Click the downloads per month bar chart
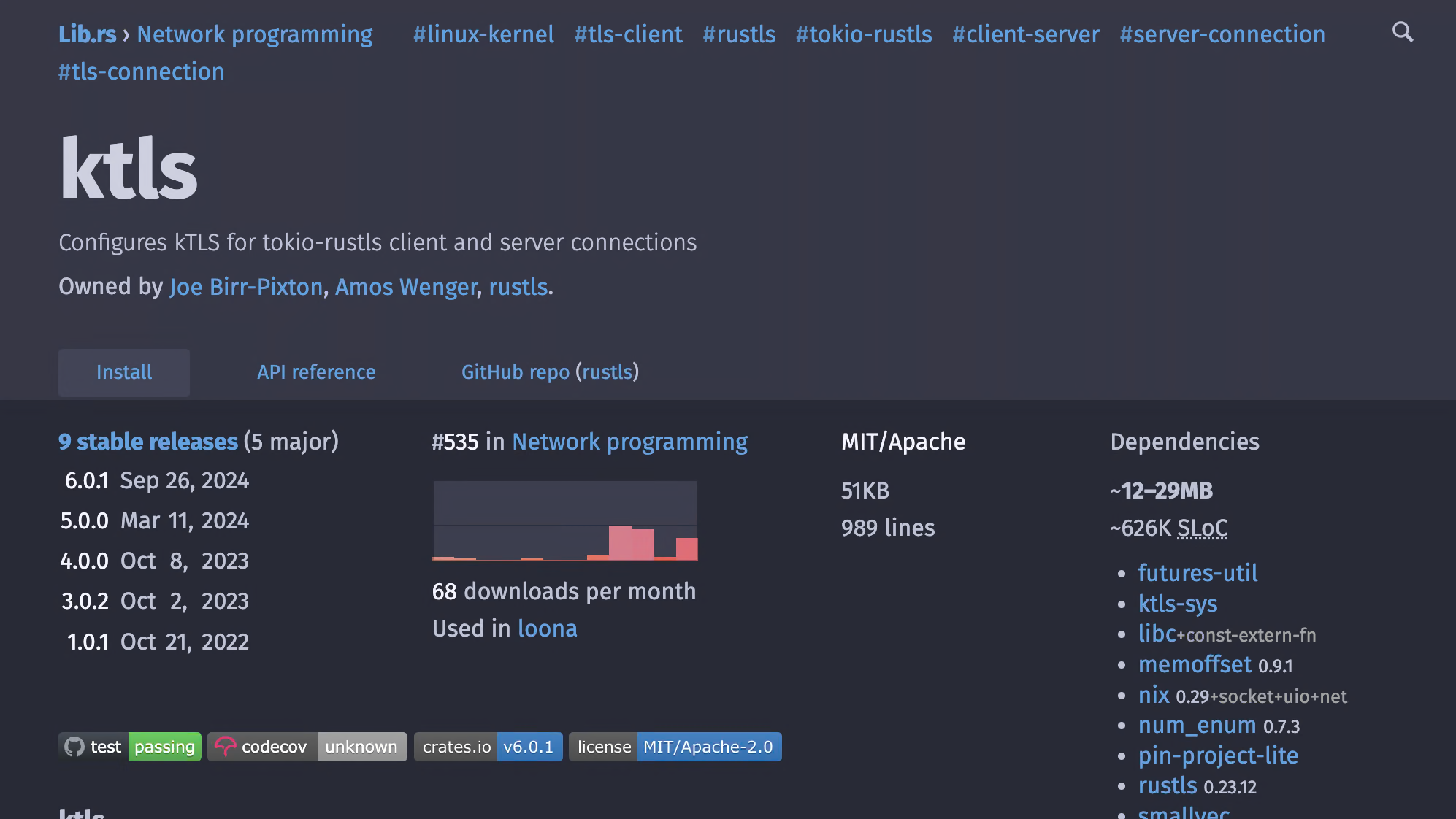The image size is (1456, 819). point(564,520)
